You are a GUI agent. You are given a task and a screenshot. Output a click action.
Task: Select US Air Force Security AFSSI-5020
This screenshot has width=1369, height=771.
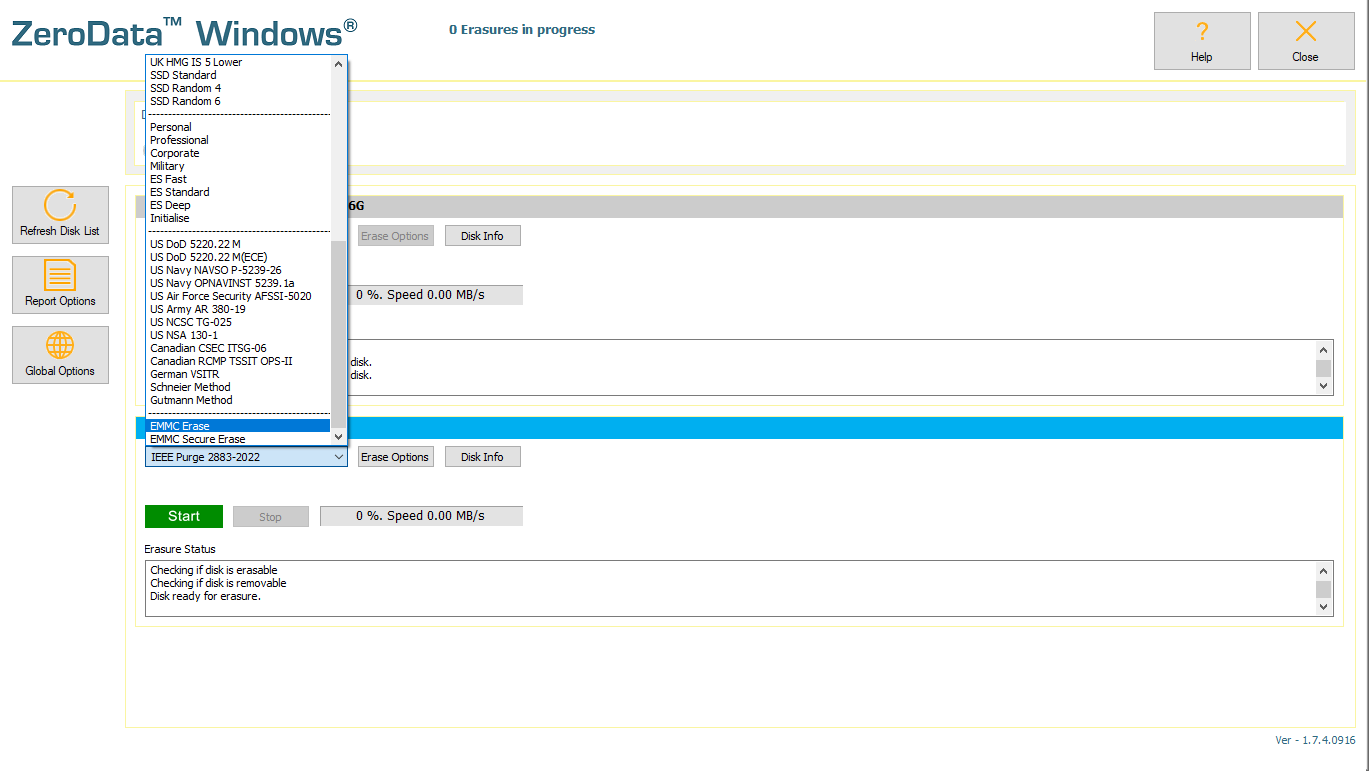(x=238, y=296)
